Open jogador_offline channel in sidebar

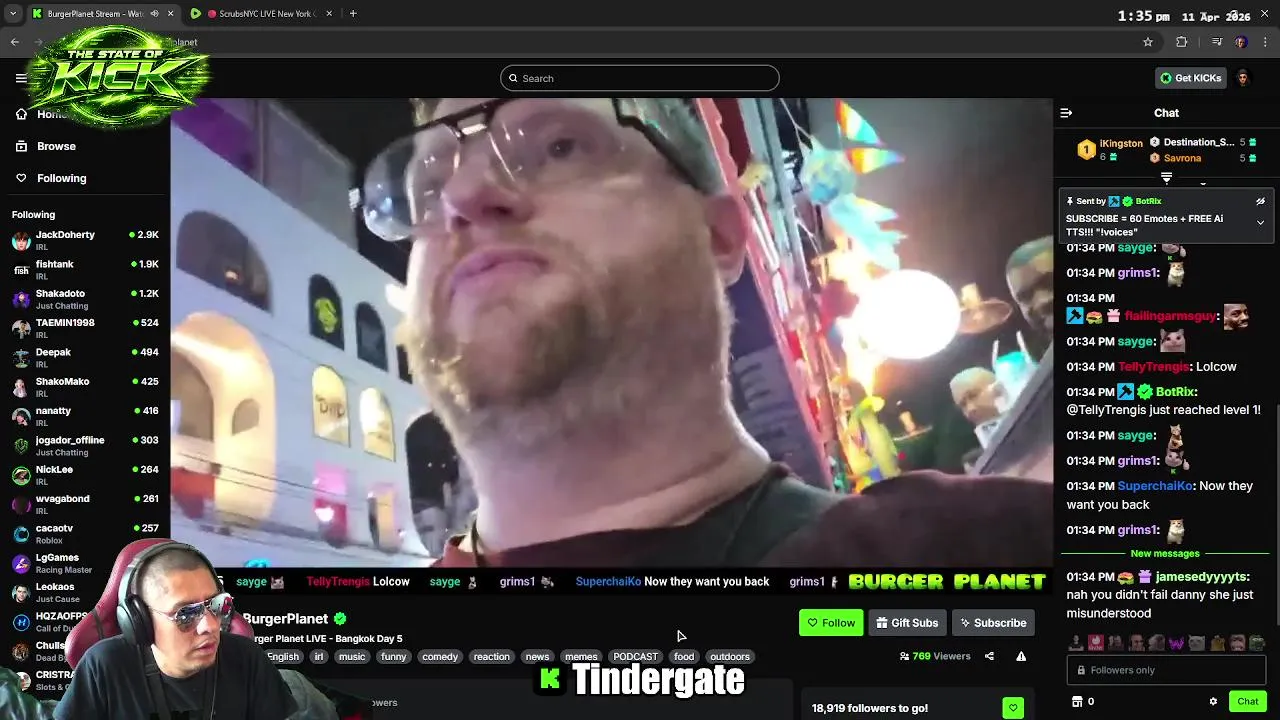85,445
